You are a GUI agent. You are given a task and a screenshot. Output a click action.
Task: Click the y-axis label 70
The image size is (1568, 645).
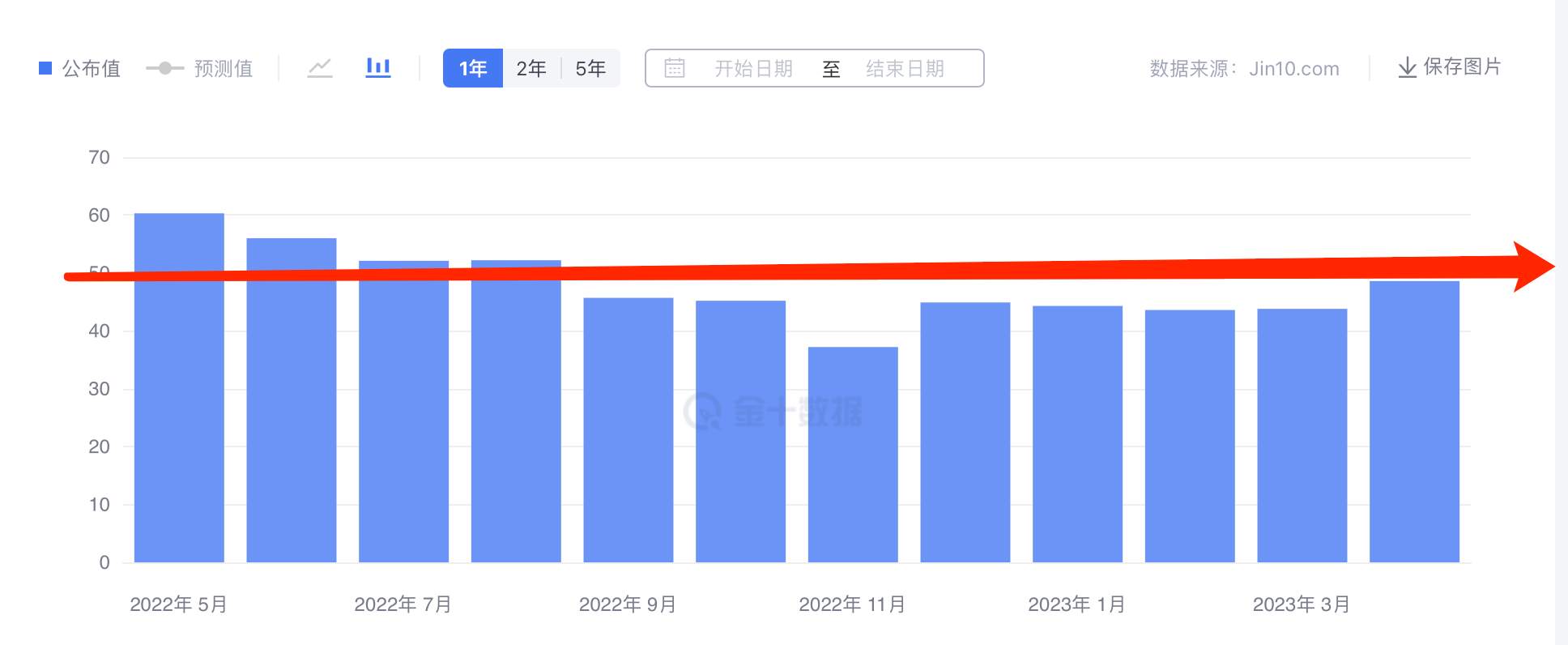99,157
